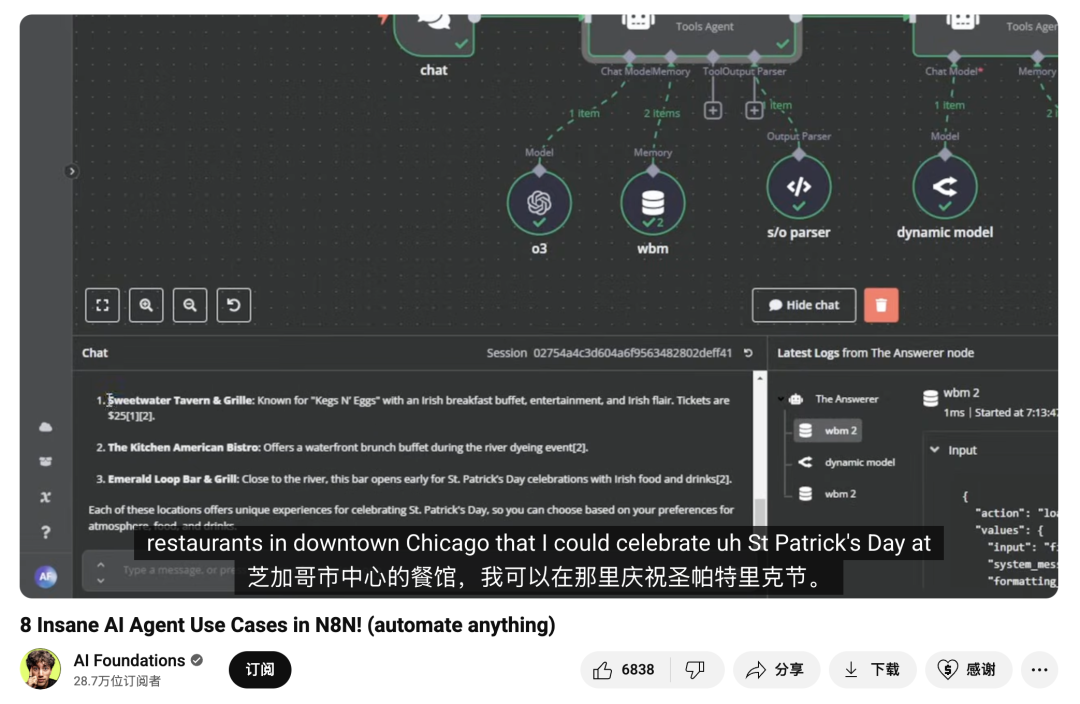
Task: Select the o3 model node
Action: [x=539, y=203]
